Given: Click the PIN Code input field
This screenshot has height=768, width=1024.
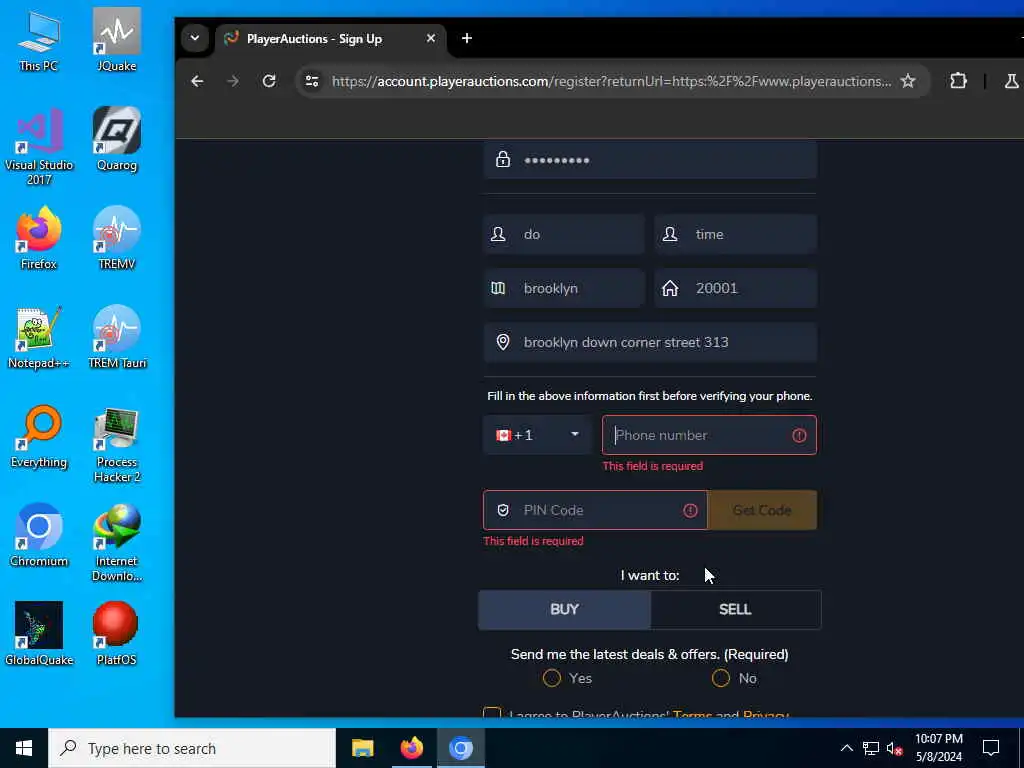Looking at the screenshot, I should 595,510.
